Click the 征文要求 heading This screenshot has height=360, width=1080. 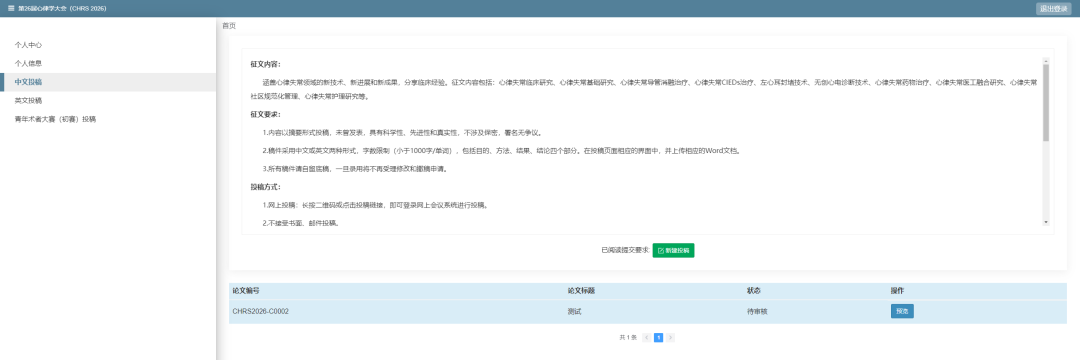265,114
